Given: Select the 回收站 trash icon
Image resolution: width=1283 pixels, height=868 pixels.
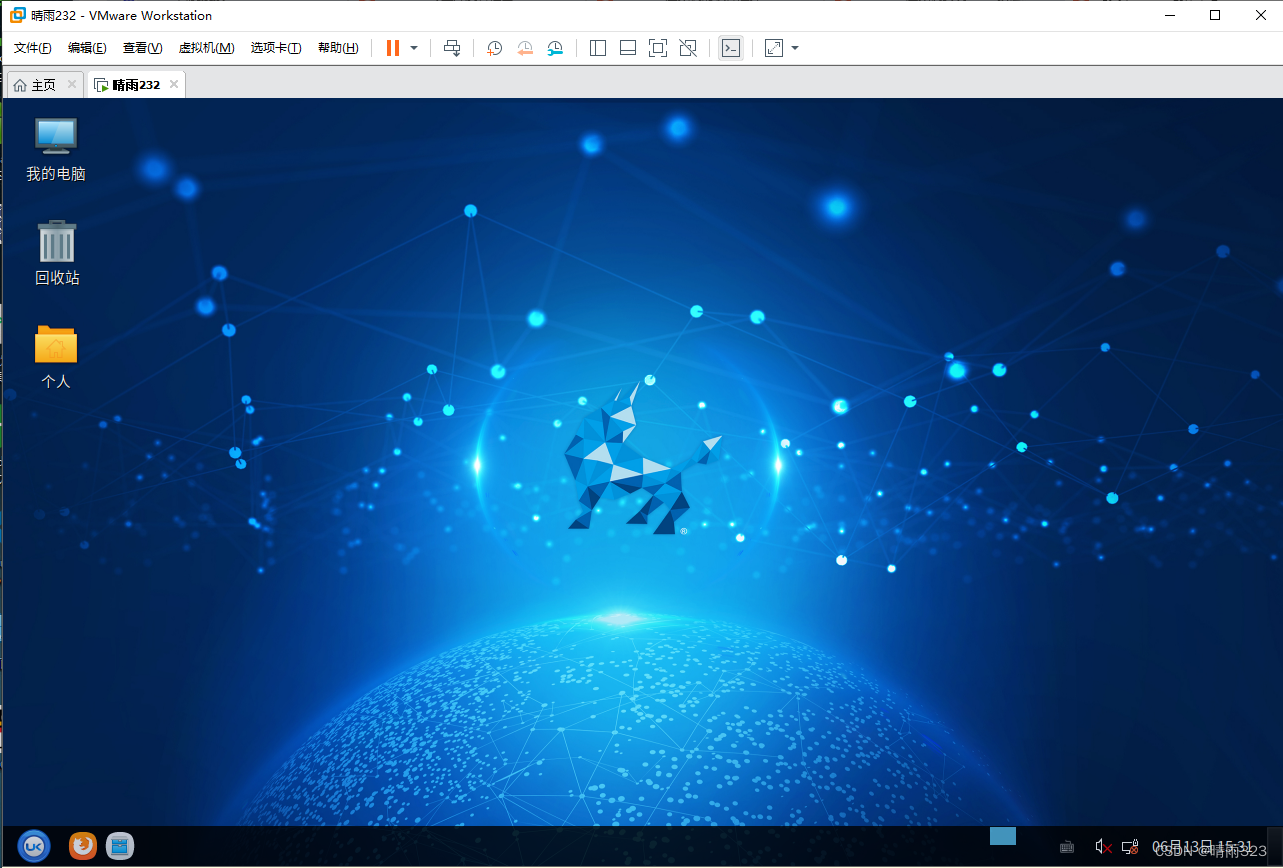Looking at the screenshot, I should (57, 254).
